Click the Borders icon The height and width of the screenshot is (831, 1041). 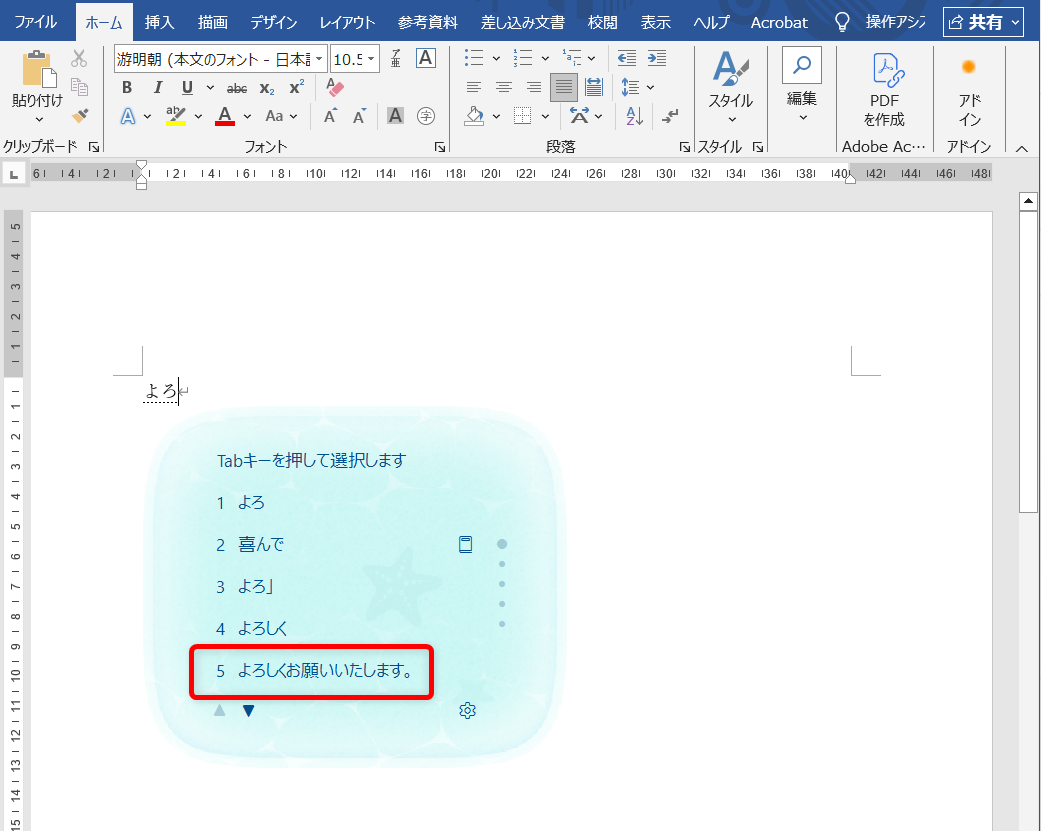(x=523, y=116)
